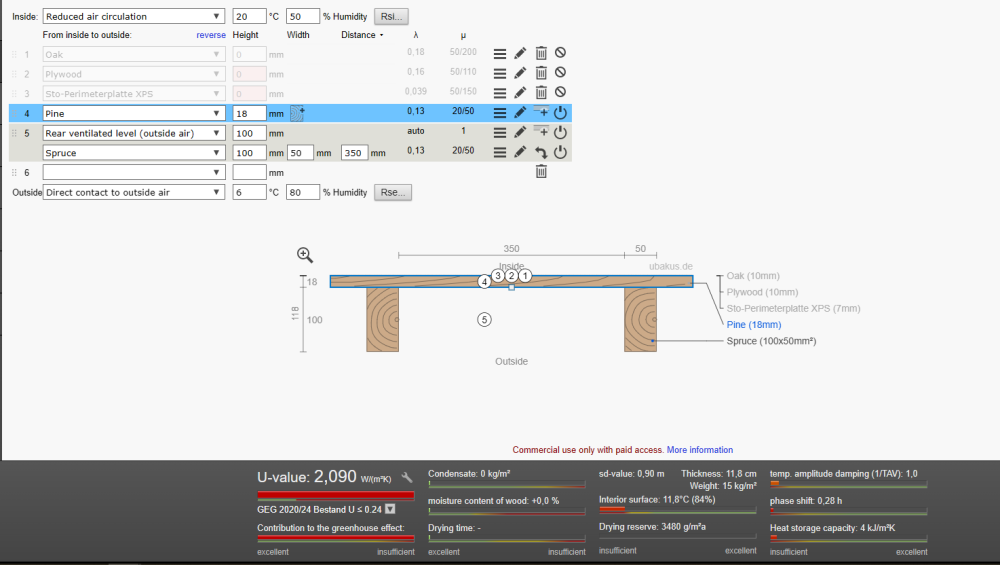Click the undo arrow icon in Spruce row
This screenshot has height=565, width=1000.
pos(541,152)
